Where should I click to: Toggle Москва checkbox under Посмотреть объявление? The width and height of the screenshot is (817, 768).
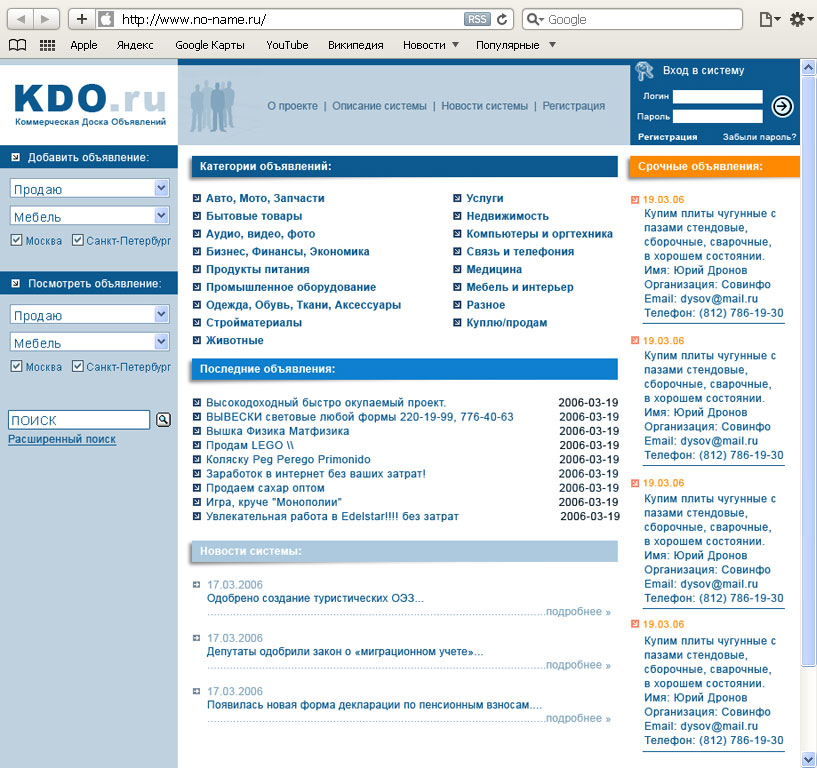pos(16,367)
